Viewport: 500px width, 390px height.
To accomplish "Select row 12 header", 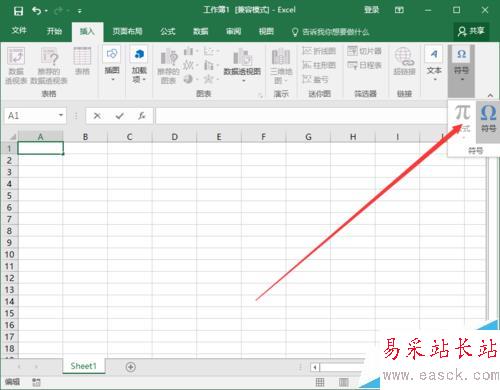I will click(9, 278).
